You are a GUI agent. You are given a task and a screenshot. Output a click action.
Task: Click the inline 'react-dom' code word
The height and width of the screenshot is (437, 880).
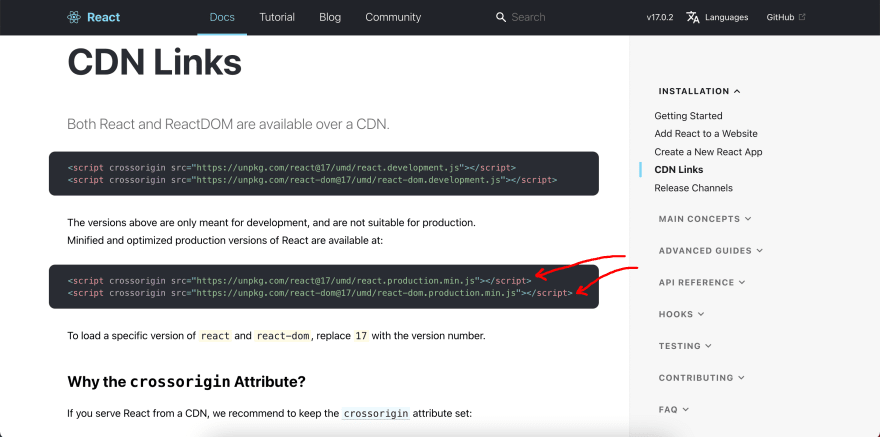pos(283,336)
